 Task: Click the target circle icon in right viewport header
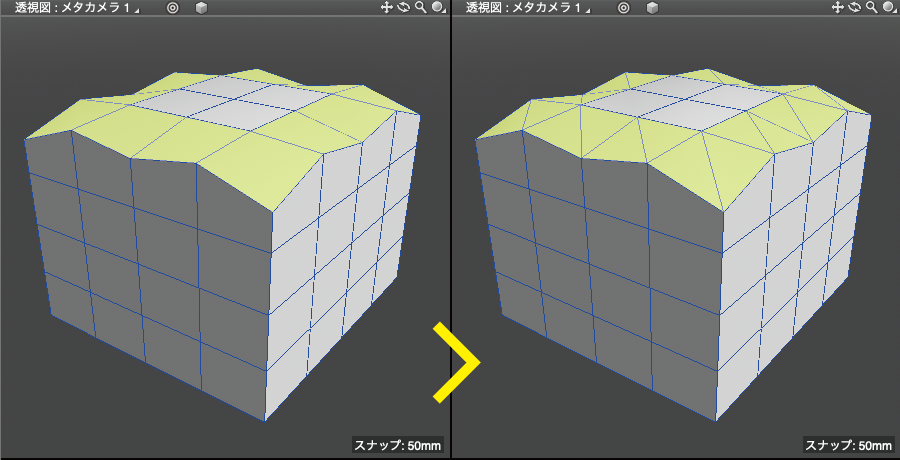(623, 8)
